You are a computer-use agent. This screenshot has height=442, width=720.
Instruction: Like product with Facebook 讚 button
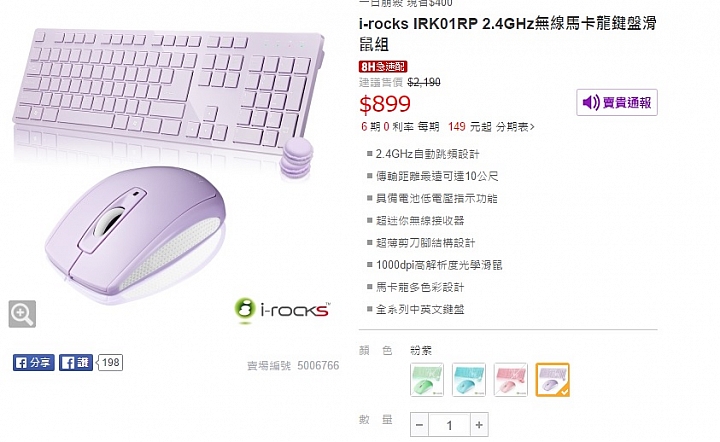point(76,363)
